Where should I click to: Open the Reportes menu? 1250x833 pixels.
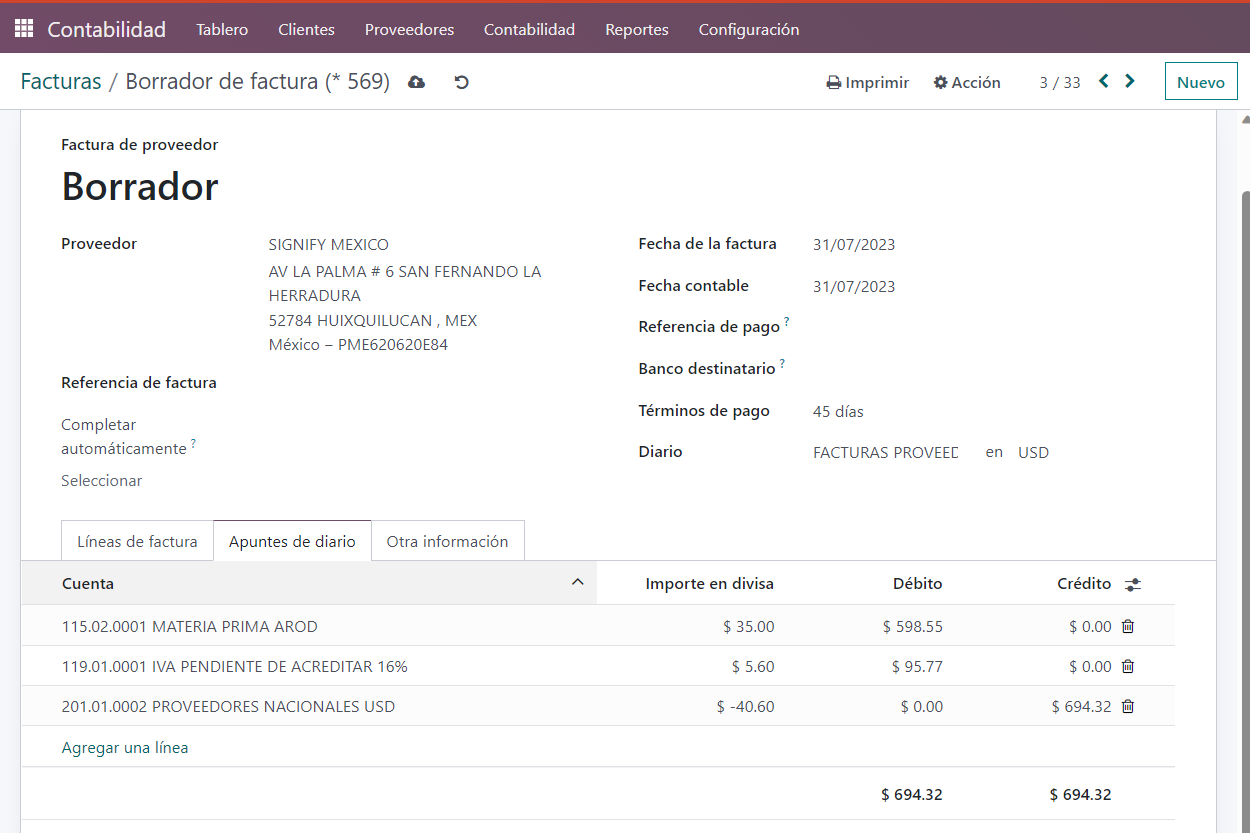tap(636, 30)
